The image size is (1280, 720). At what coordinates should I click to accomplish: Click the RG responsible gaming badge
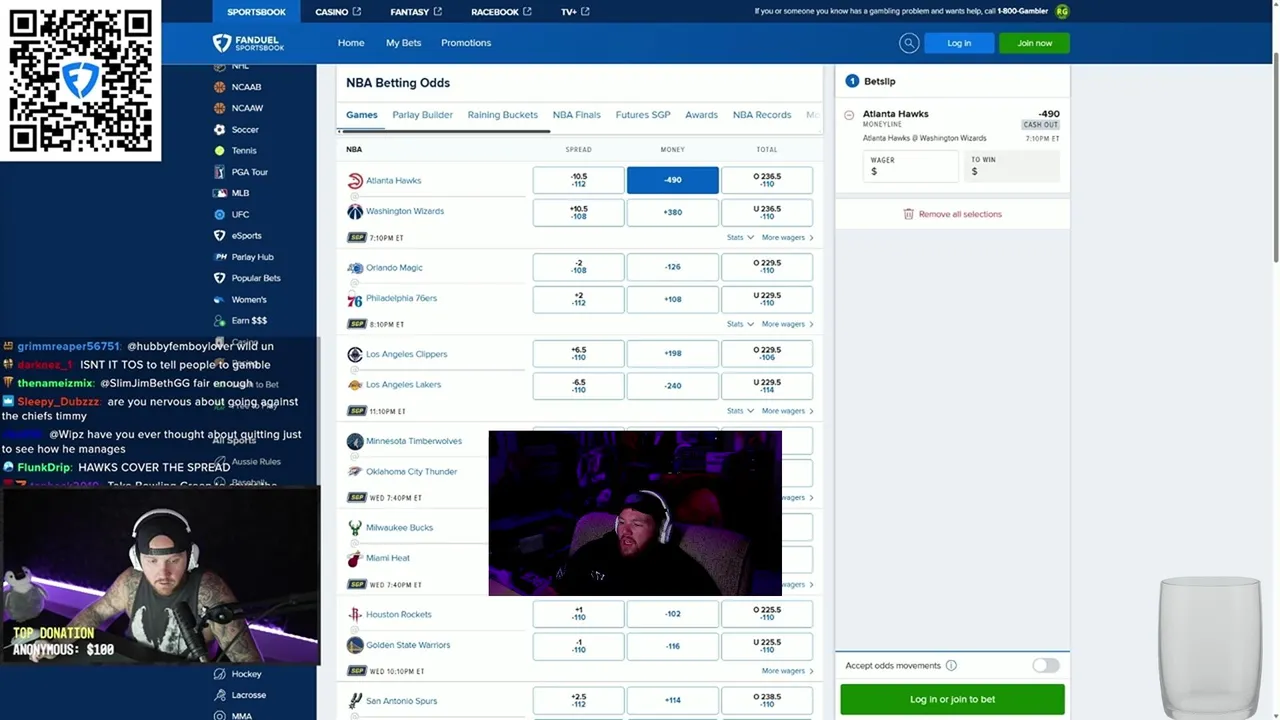(1062, 11)
